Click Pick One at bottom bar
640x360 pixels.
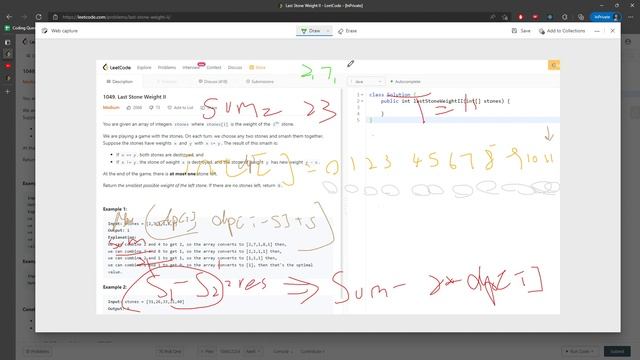[170, 351]
